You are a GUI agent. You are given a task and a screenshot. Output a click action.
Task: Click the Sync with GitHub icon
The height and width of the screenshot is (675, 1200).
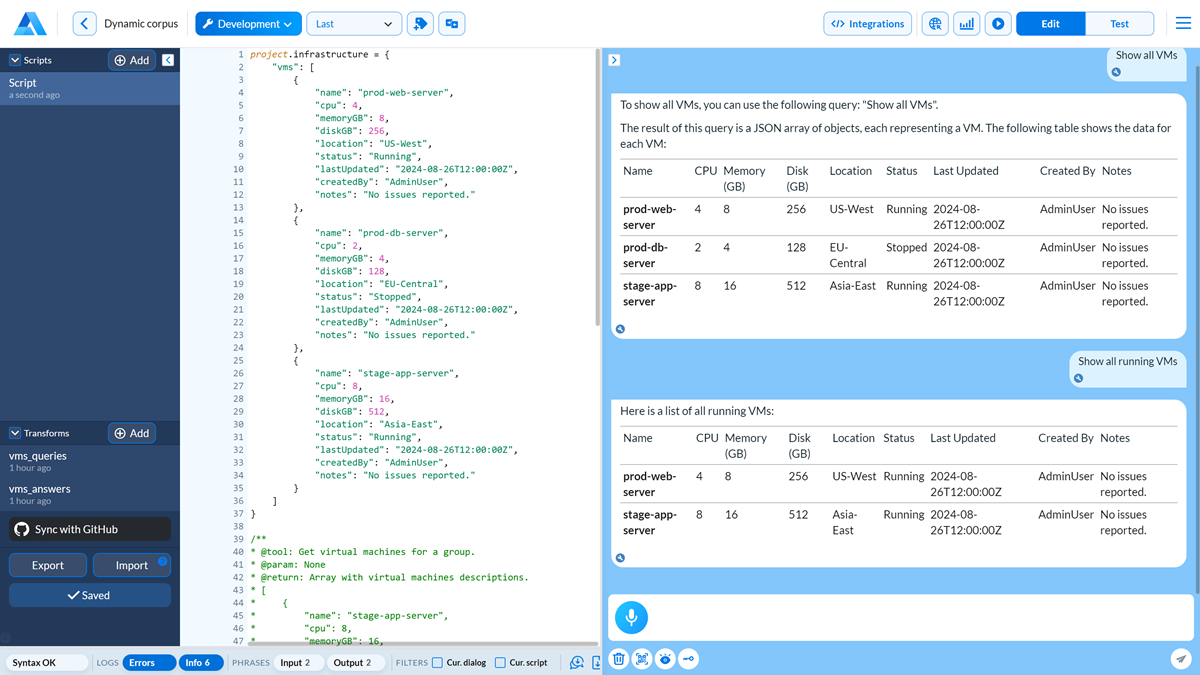[x=23, y=528]
